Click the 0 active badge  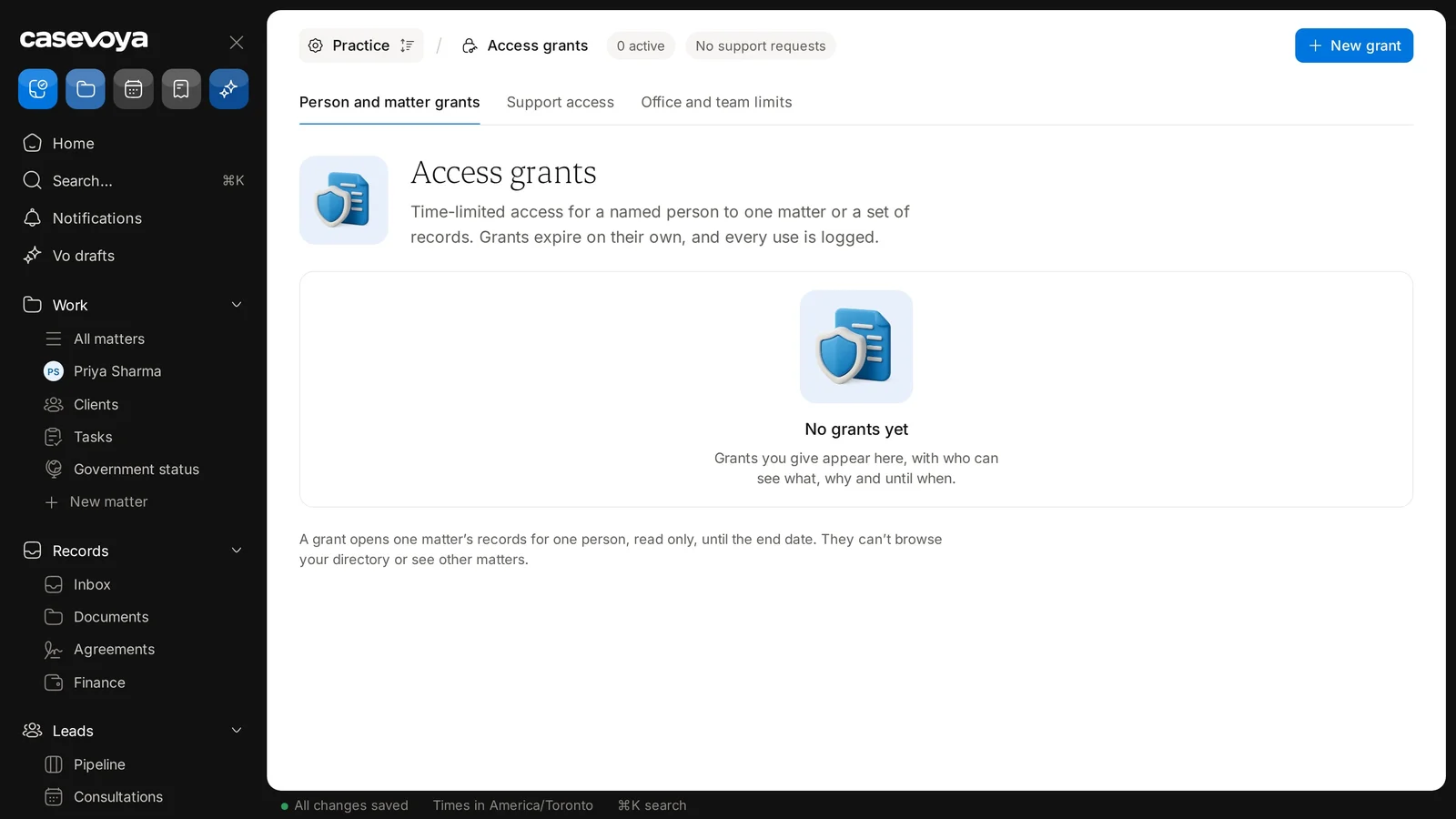point(641,45)
